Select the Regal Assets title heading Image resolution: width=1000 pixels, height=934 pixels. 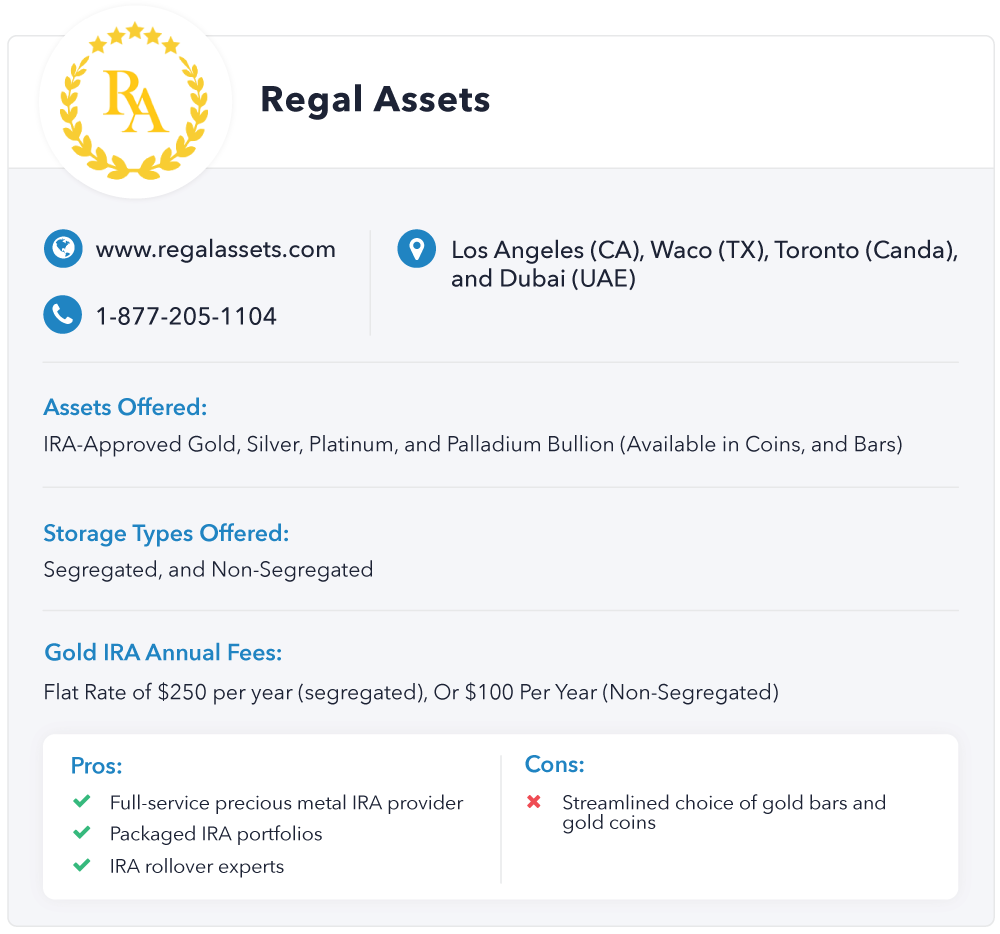pyautogui.click(x=375, y=99)
